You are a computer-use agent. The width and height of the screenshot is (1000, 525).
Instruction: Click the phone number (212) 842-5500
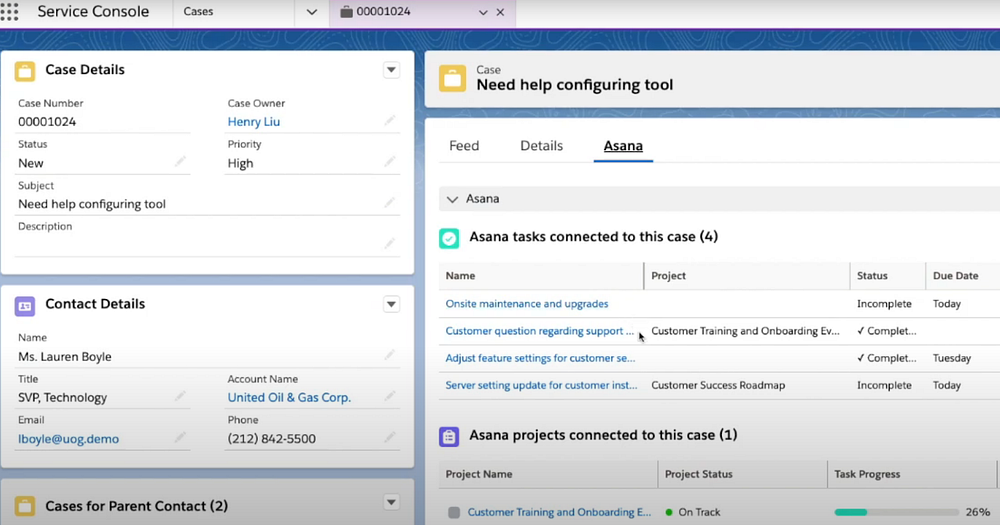[x=272, y=439]
